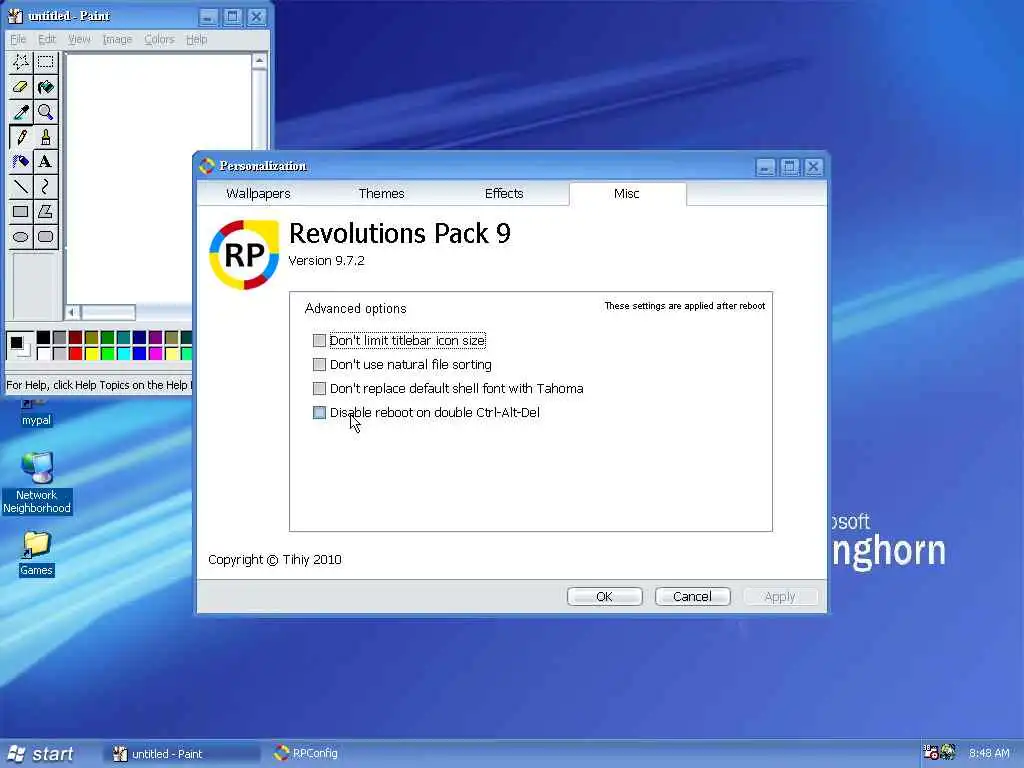
Task: Choose the Eraser tool in Paint
Action: point(20,87)
